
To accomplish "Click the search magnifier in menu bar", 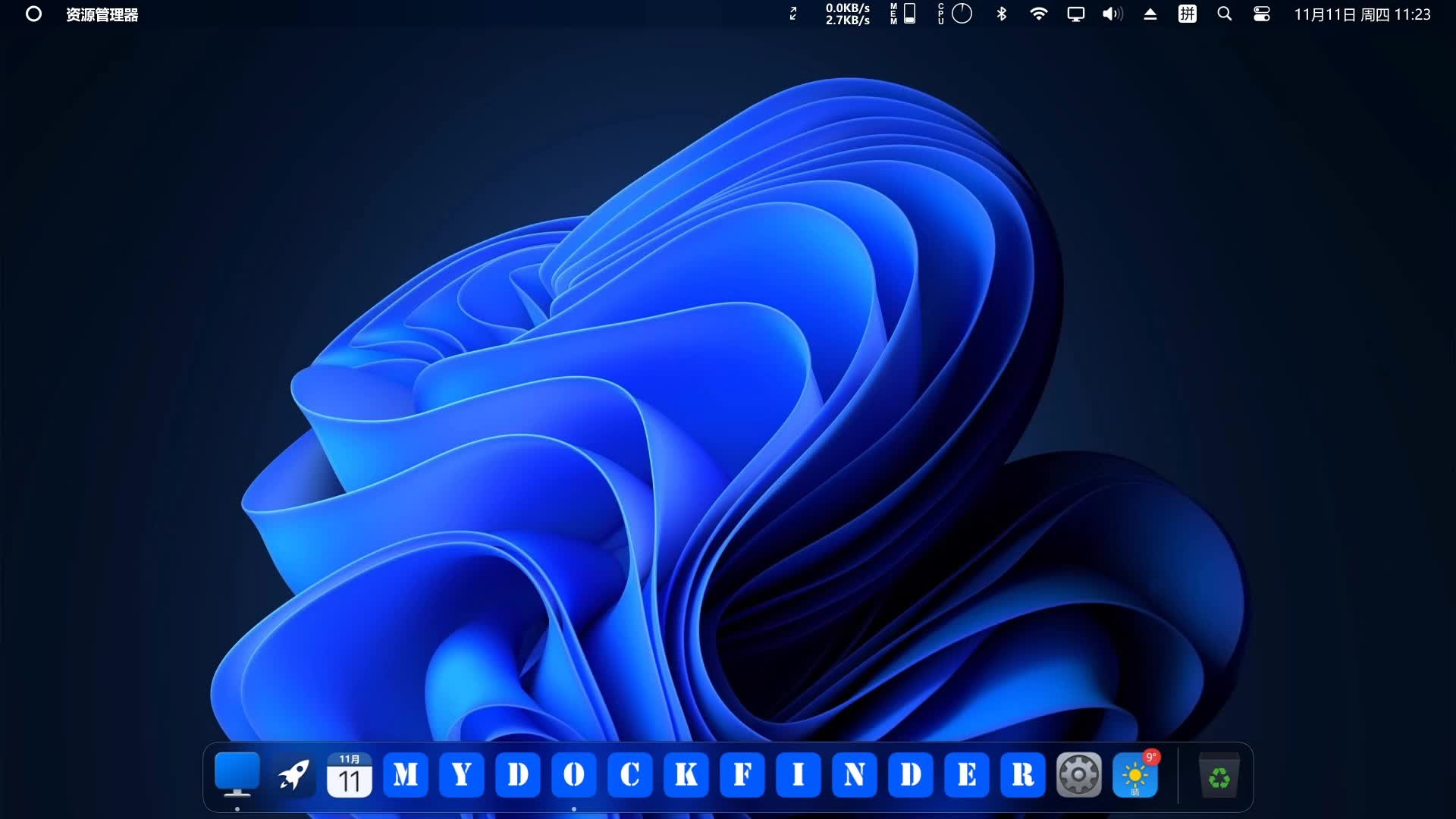I will (1224, 14).
